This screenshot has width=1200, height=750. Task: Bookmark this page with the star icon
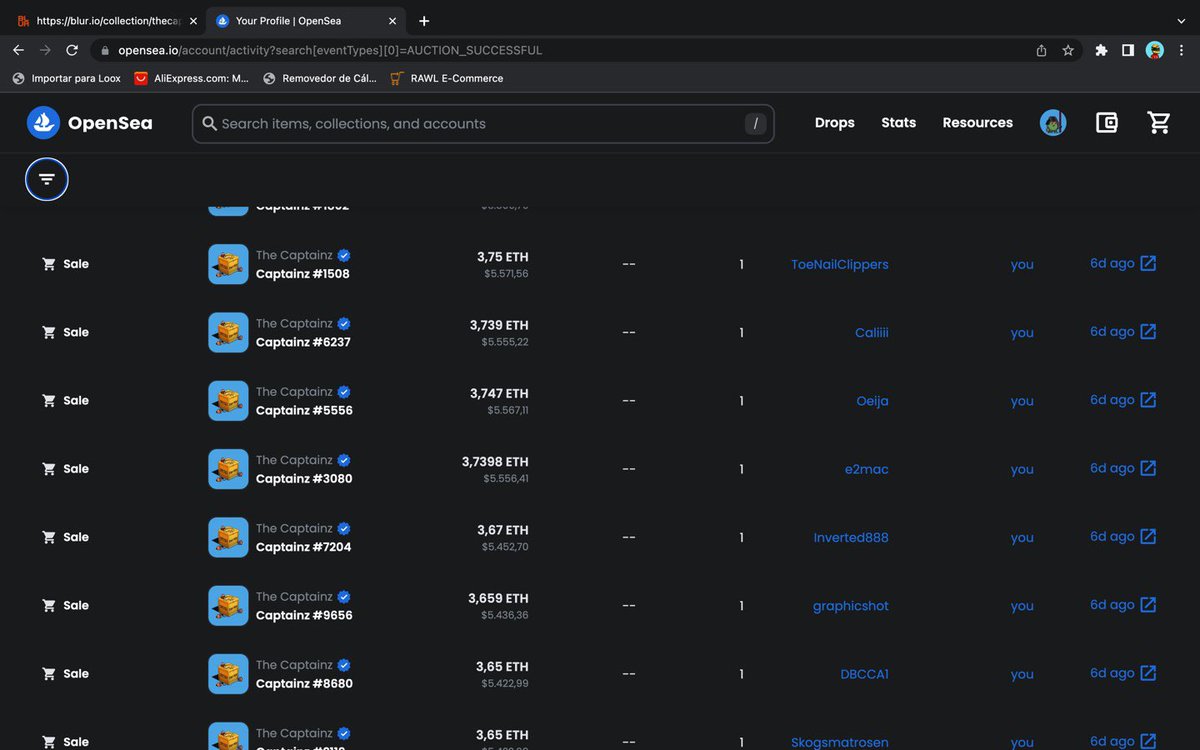(x=1068, y=50)
